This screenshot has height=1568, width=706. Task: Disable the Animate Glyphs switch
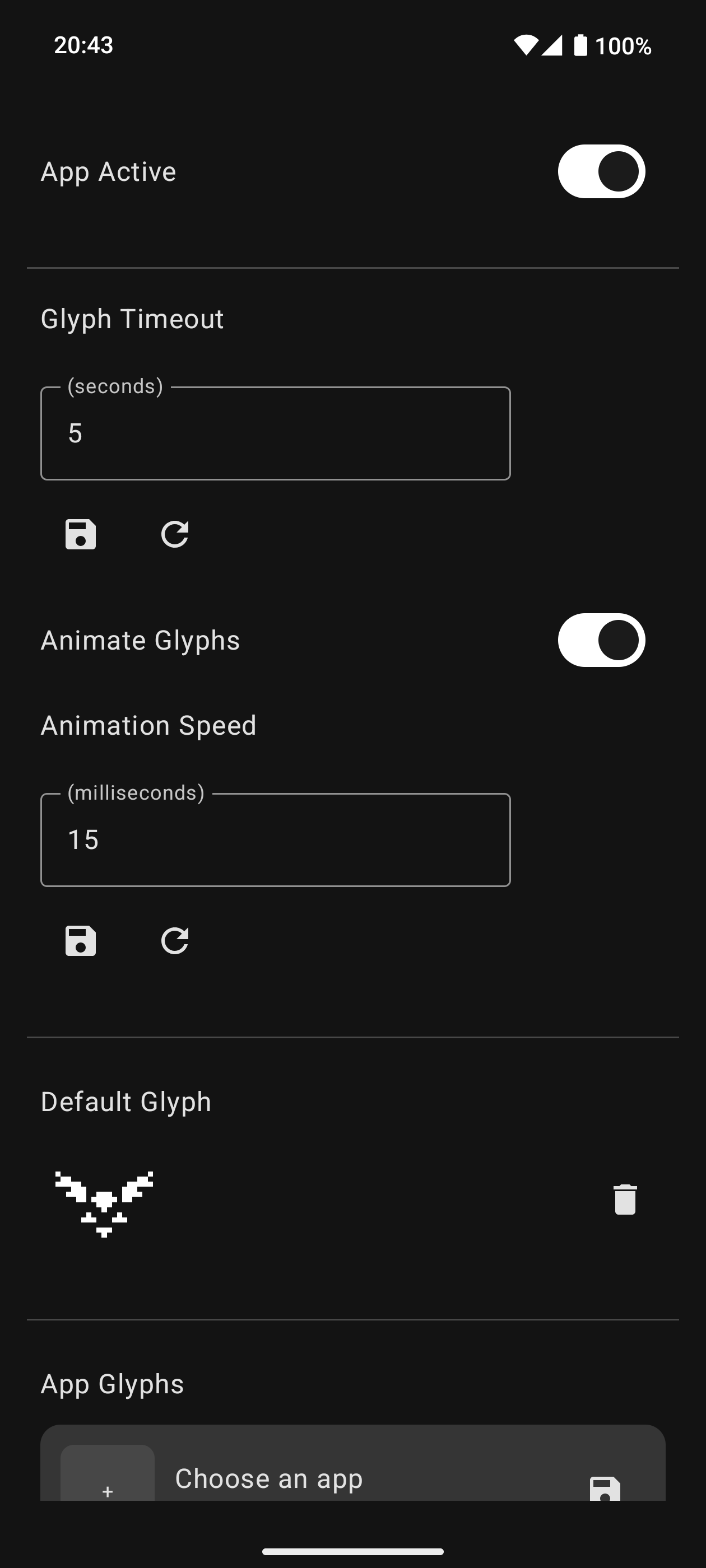[x=601, y=640]
